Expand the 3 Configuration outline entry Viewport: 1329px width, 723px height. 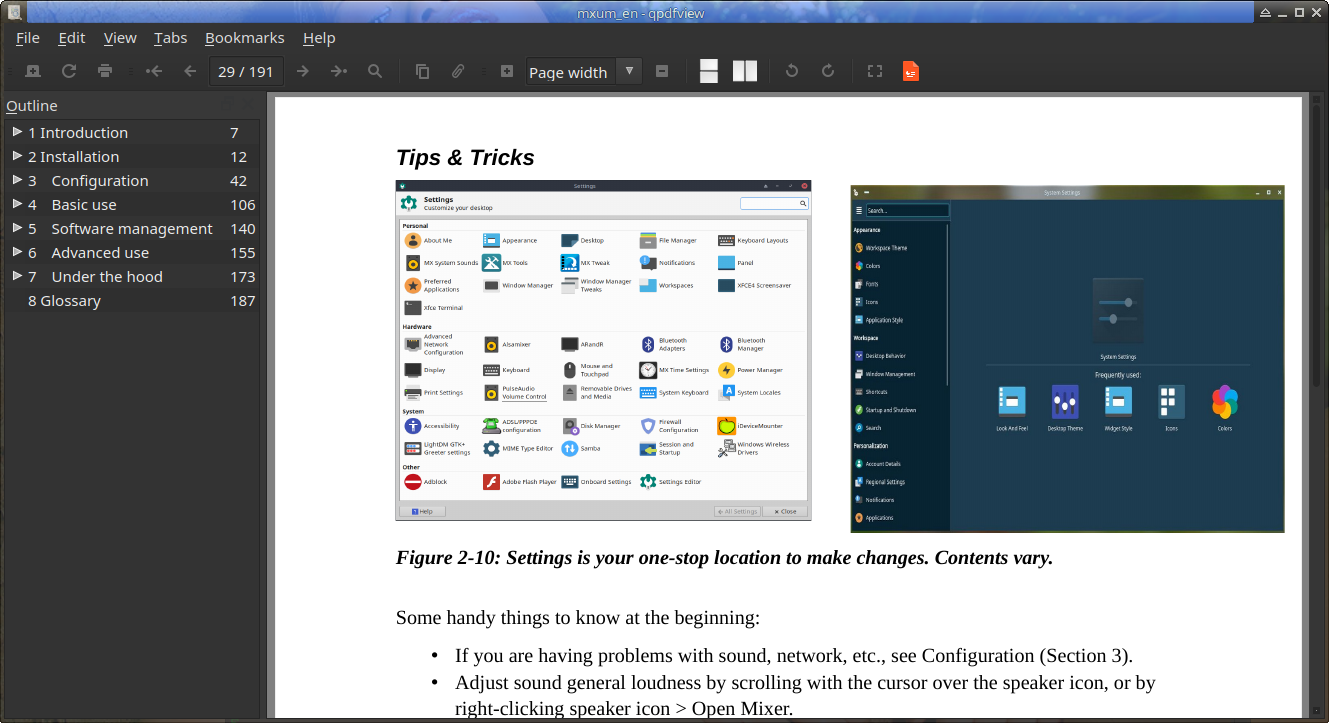[17, 180]
